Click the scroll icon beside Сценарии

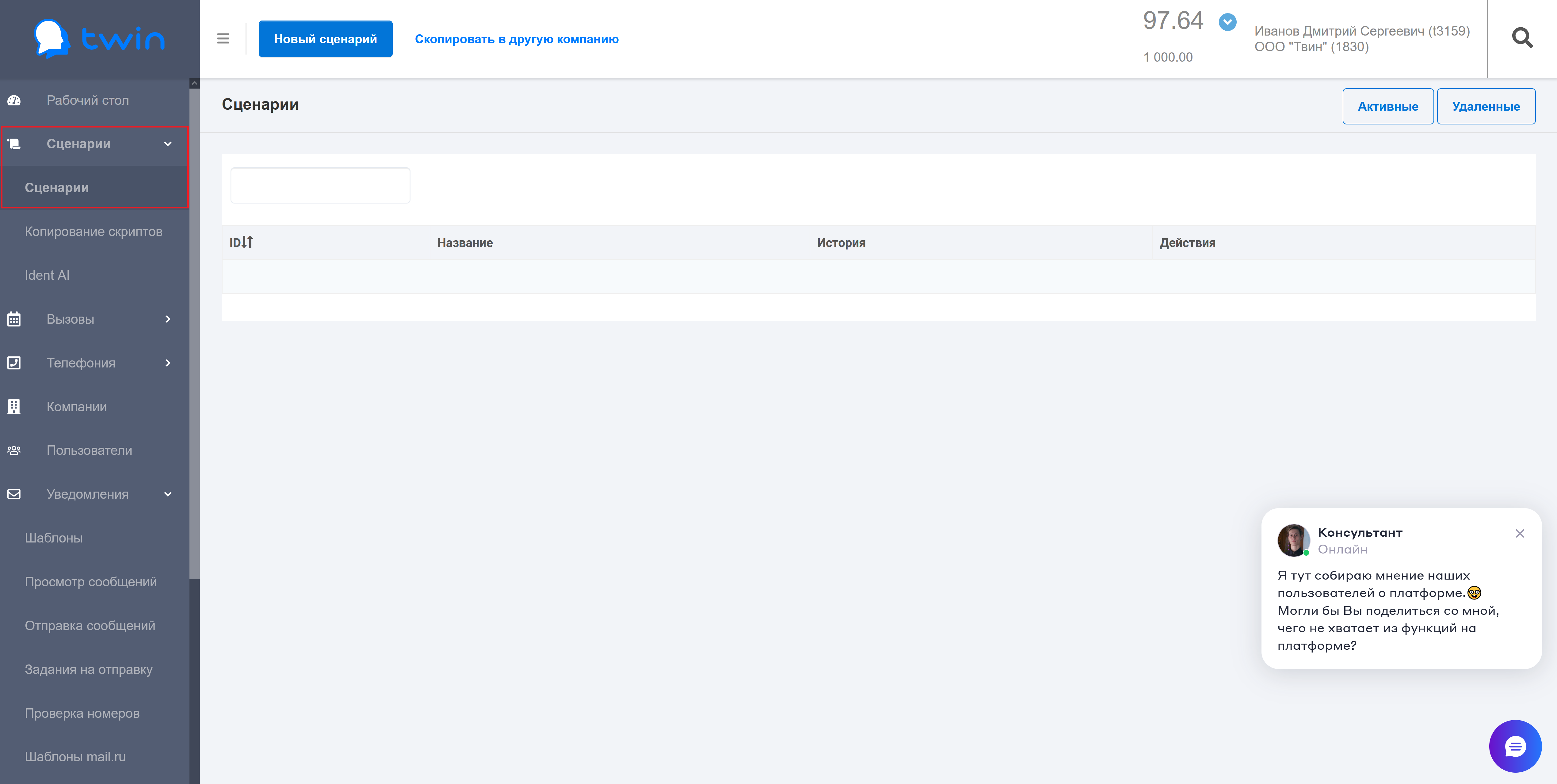pos(14,144)
